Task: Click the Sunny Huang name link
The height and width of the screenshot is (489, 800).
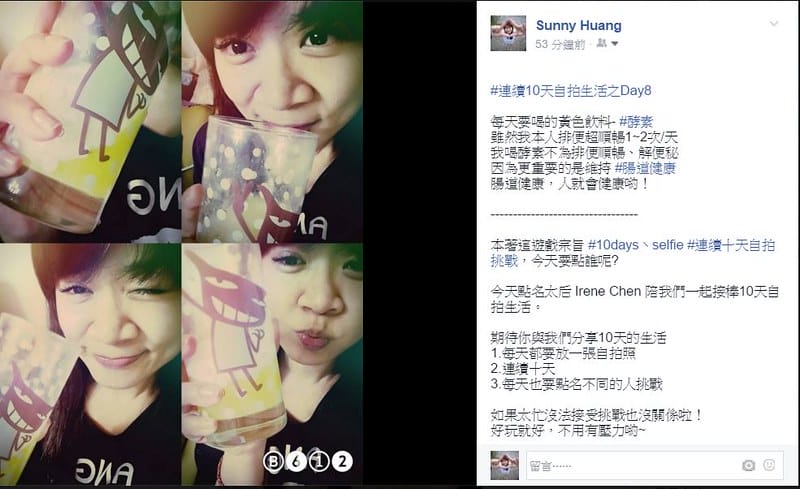Action: click(x=578, y=26)
